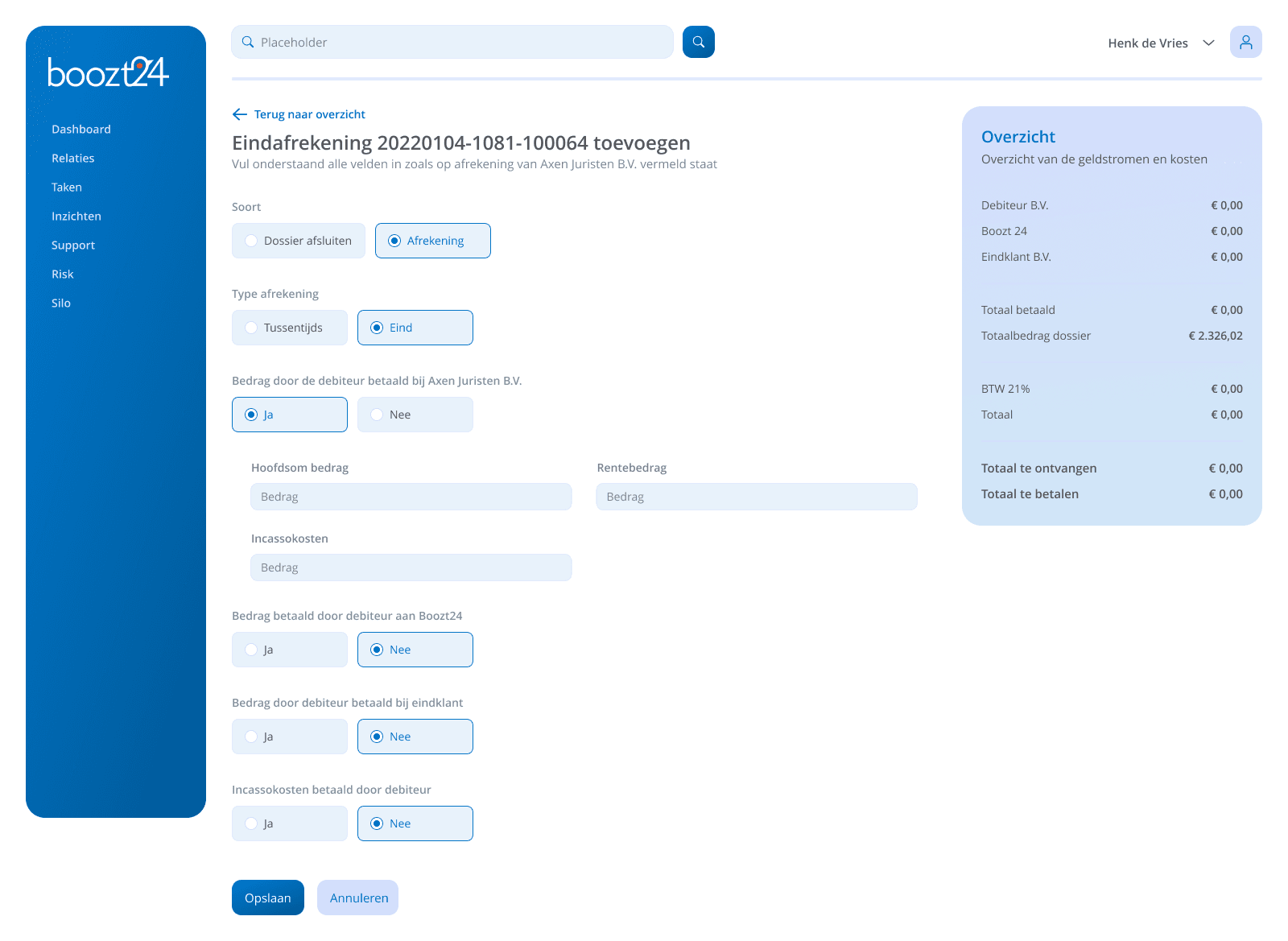This screenshot has width=1288, height=941.
Task: Focus the Hoofdsom bedrag input field
Action: (x=411, y=497)
